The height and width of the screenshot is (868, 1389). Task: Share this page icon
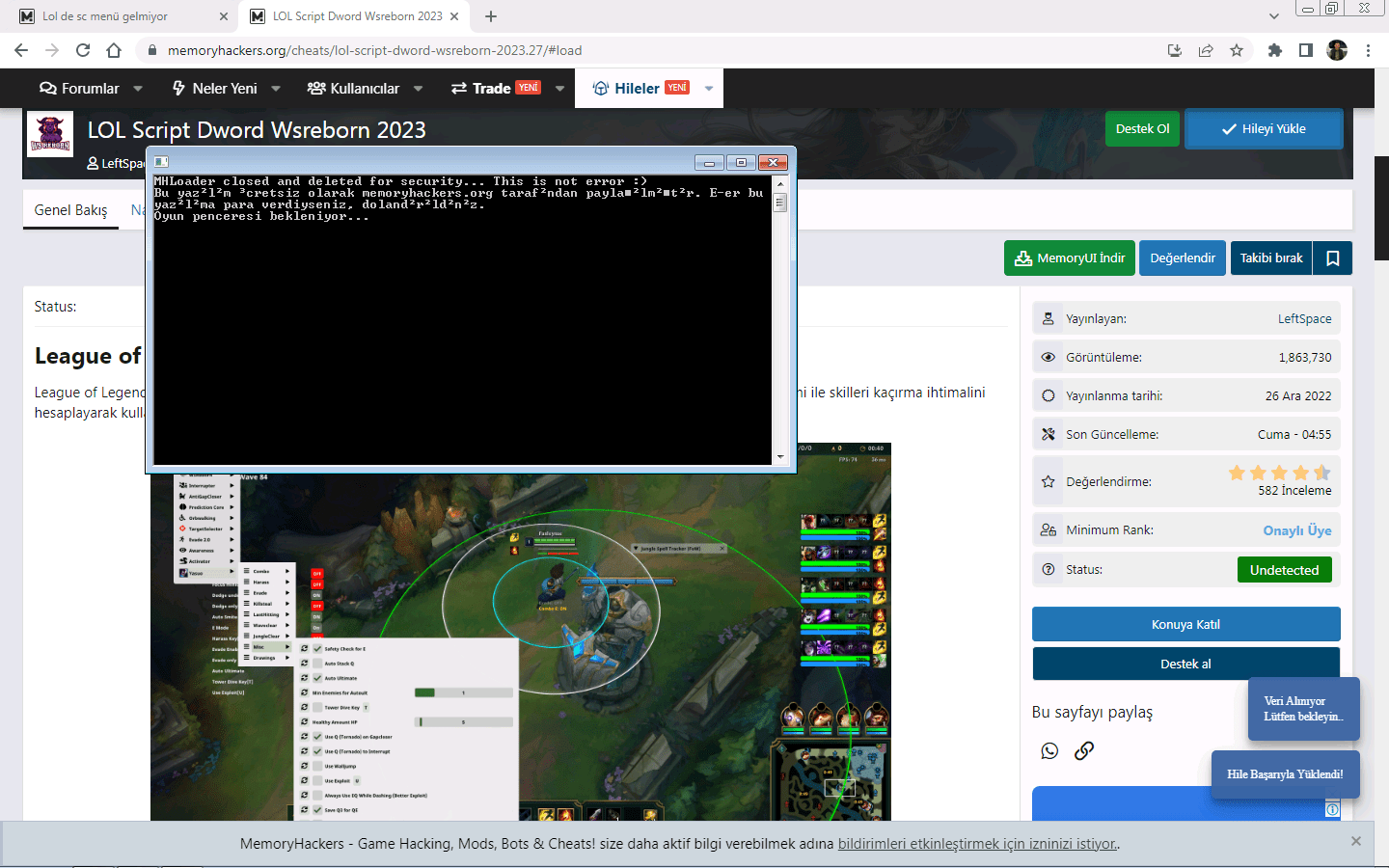pyautogui.click(x=1206, y=50)
